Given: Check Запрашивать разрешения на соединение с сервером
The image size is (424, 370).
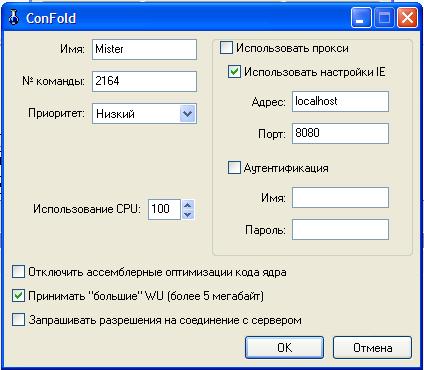Looking at the screenshot, I should tap(18, 320).
